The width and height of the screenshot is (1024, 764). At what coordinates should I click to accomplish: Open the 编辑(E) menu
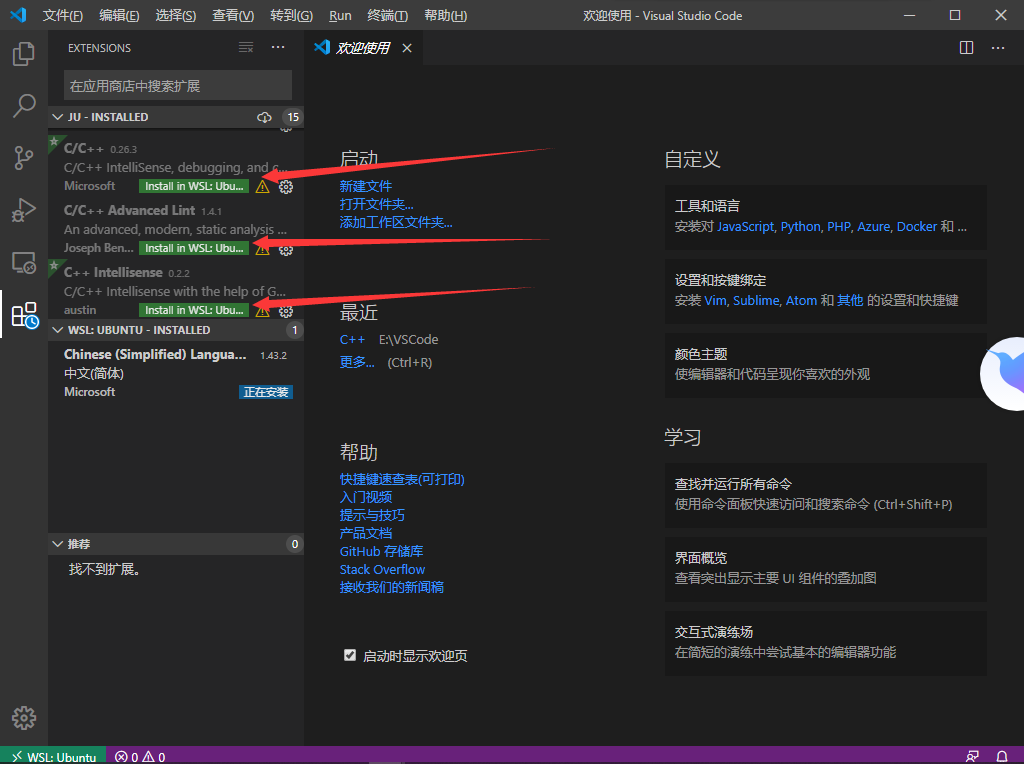point(119,15)
